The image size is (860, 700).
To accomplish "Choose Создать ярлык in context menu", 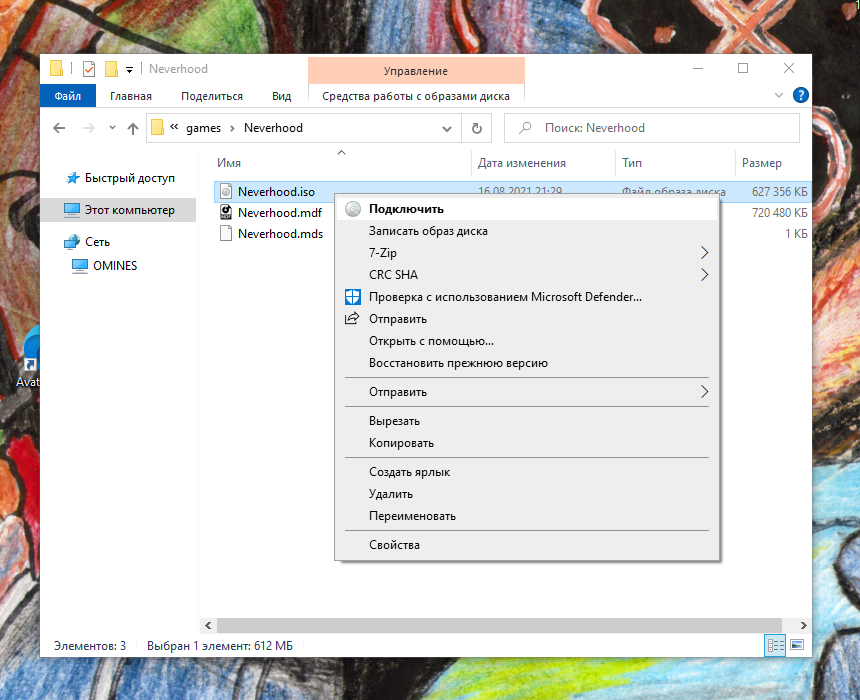I will [x=527, y=472].
